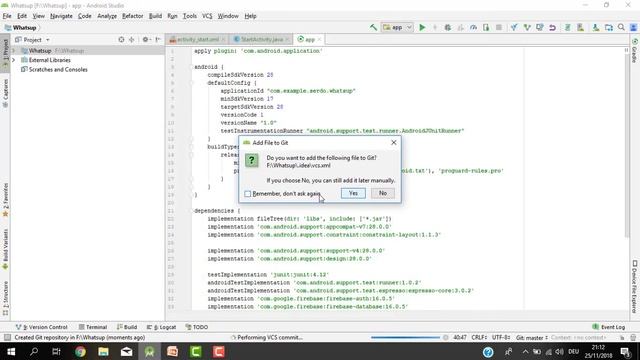
Task: Open the Gradle side panel
Action: click(x=634, y=51)
